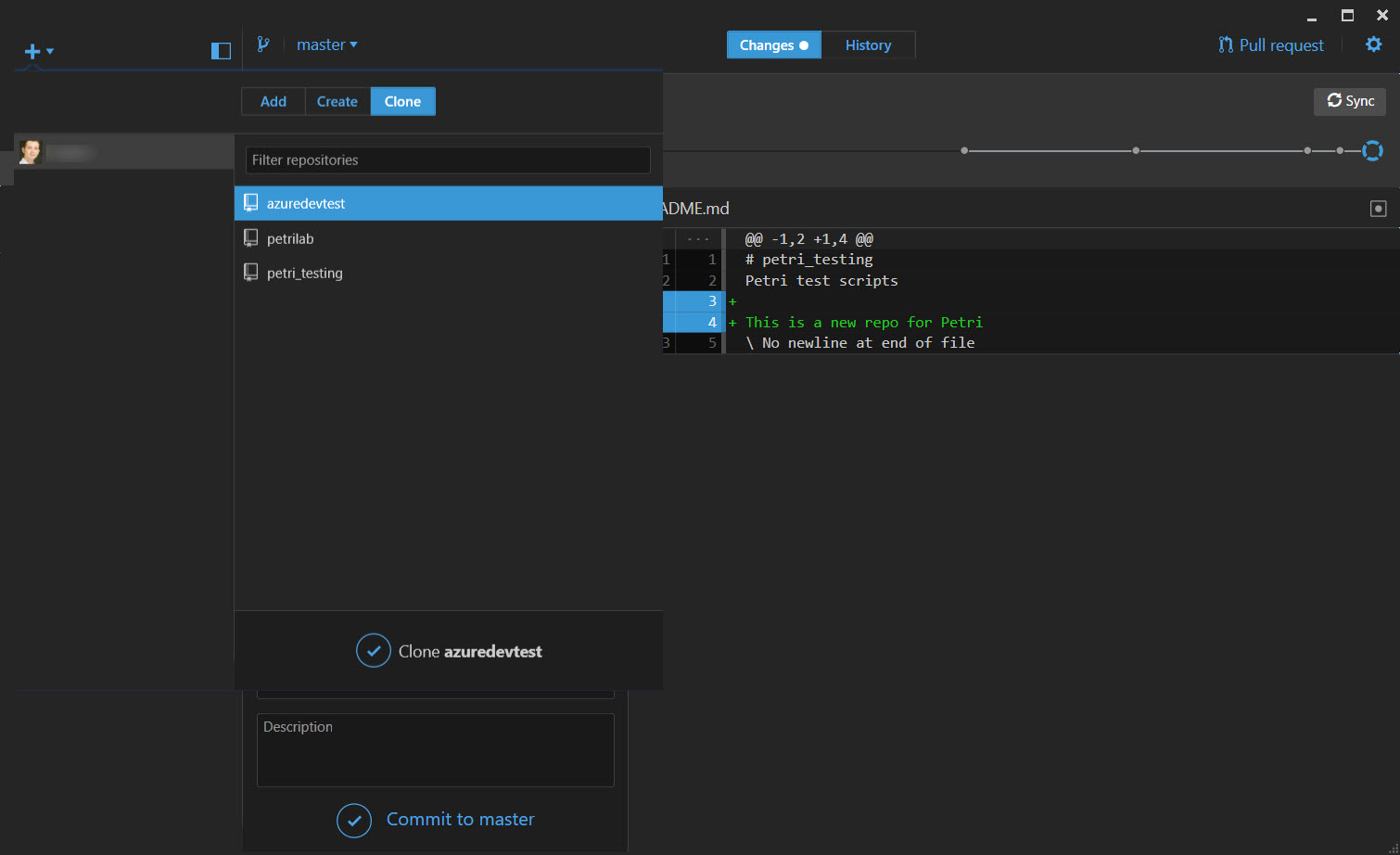The image size is (1400, 855).
Task: Click the first commit dot on timeline
Action: (x=964, y=150)
